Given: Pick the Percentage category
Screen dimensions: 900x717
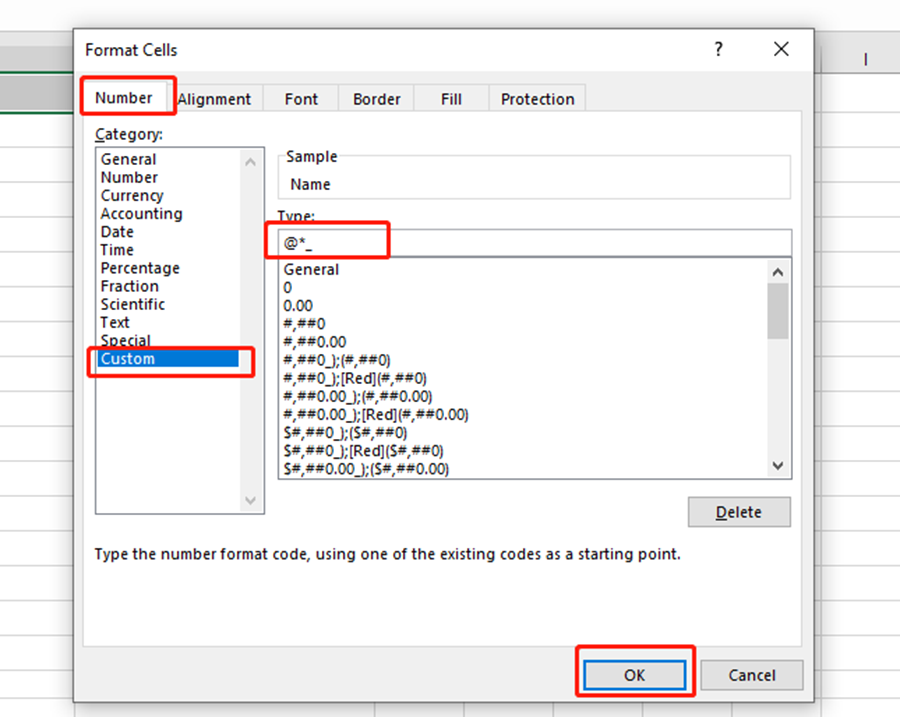Looking at the screenshot, I should tap(140, 268).
